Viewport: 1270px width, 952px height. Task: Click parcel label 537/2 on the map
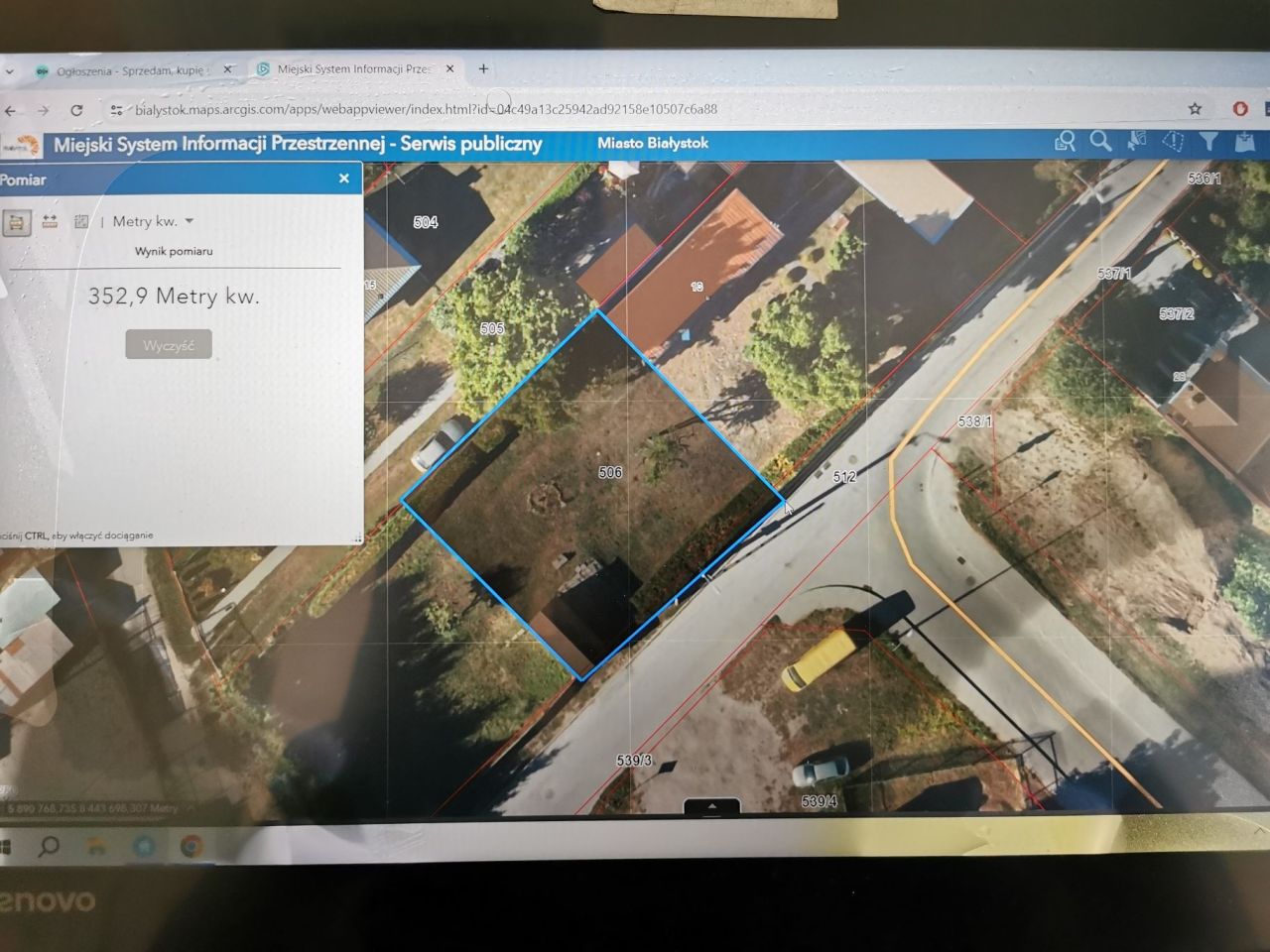point(1177,313)
